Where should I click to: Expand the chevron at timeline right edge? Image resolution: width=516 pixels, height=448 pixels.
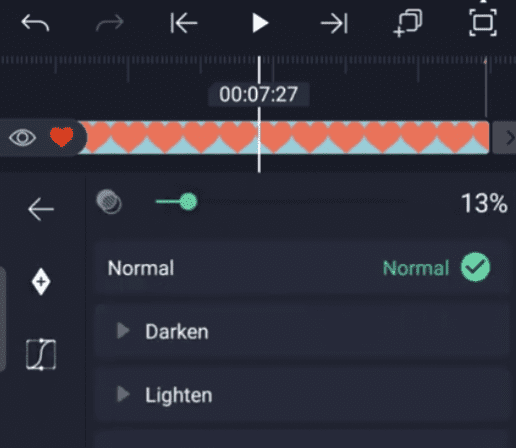[x=507, y=138]
